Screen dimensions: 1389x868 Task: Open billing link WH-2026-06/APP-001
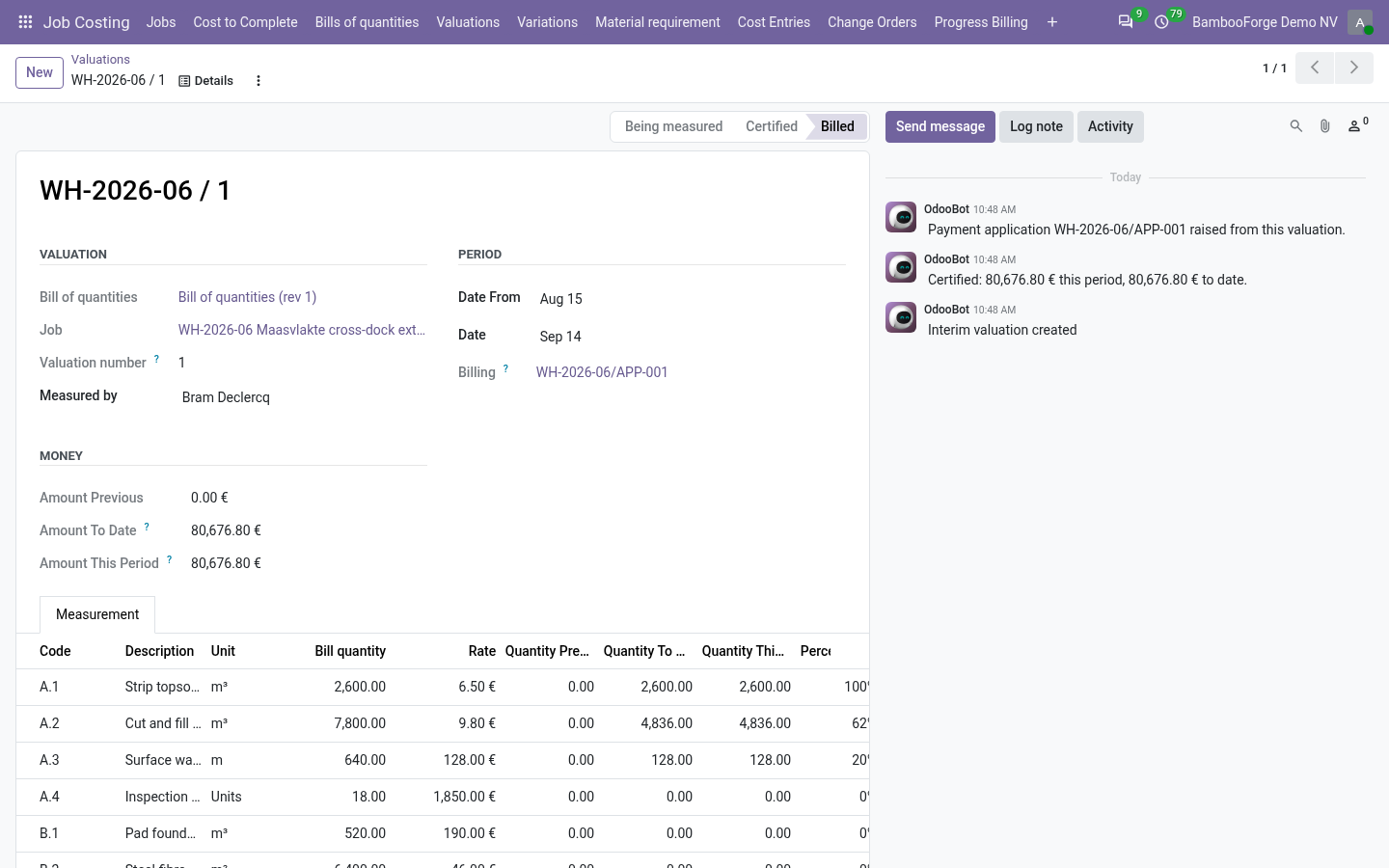click(x=602, y=372)
